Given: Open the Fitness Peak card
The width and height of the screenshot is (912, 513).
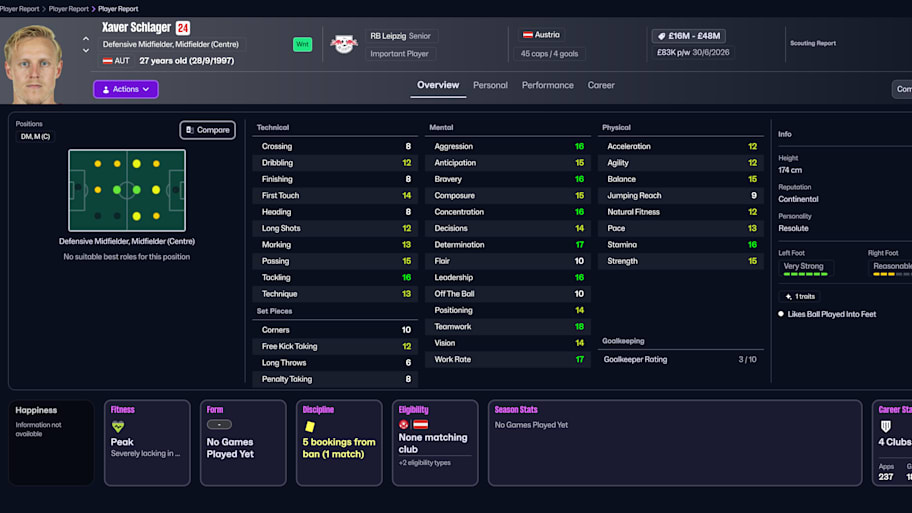Looking at the screenshot, I should click(147, 443).
